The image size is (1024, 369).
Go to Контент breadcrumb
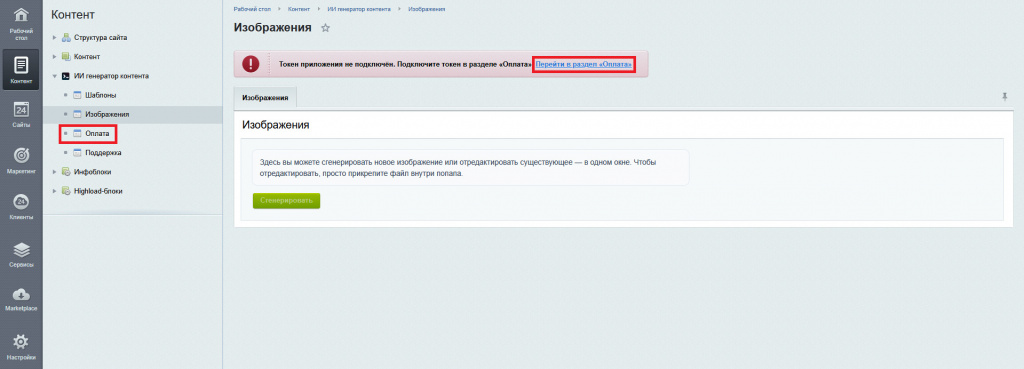point(298,9)
